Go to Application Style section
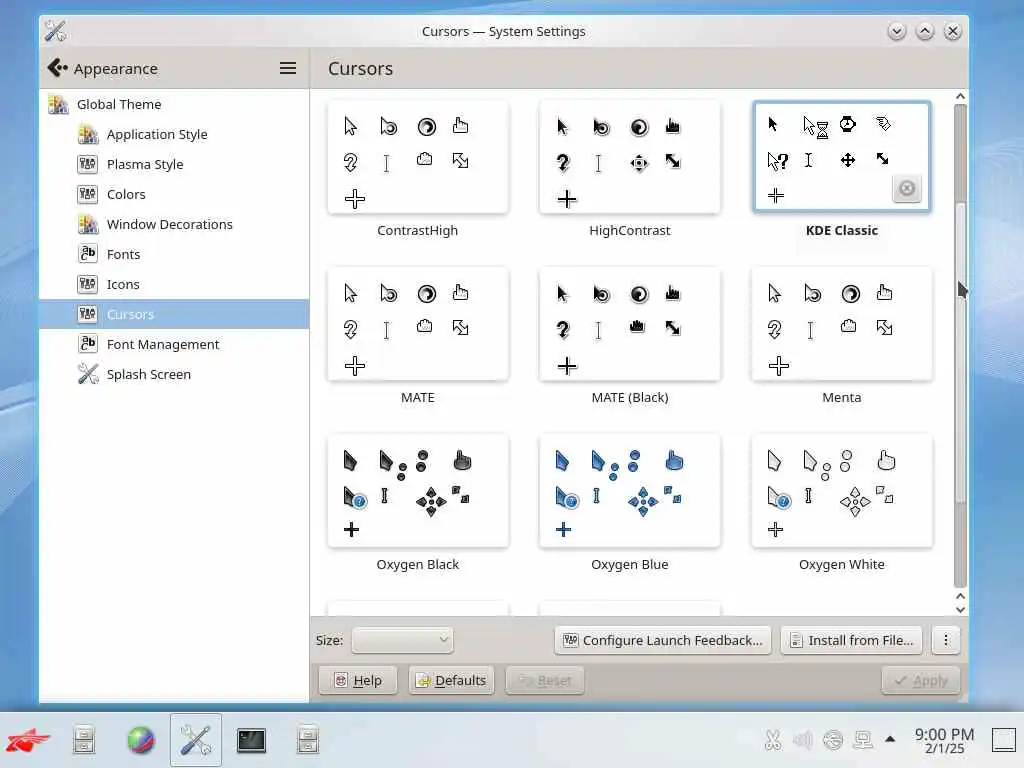The image size is (1024, 768). coord(174,135)
